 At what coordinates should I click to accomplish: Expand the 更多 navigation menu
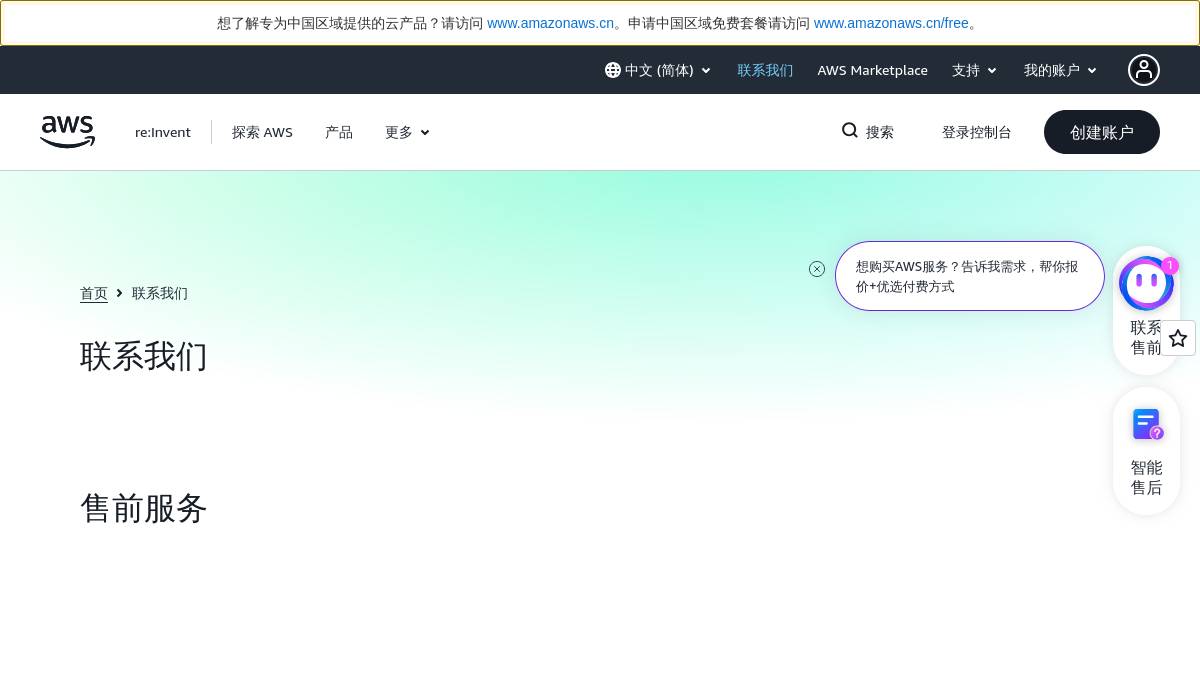tap(407, 132)
